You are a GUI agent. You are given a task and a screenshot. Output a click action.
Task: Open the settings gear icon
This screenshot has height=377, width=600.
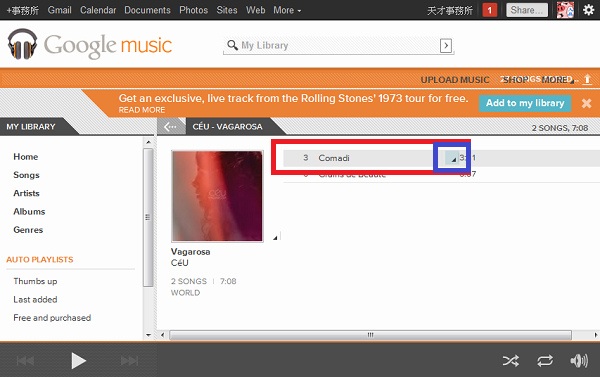pyautogui.click(x=589, y=10)
